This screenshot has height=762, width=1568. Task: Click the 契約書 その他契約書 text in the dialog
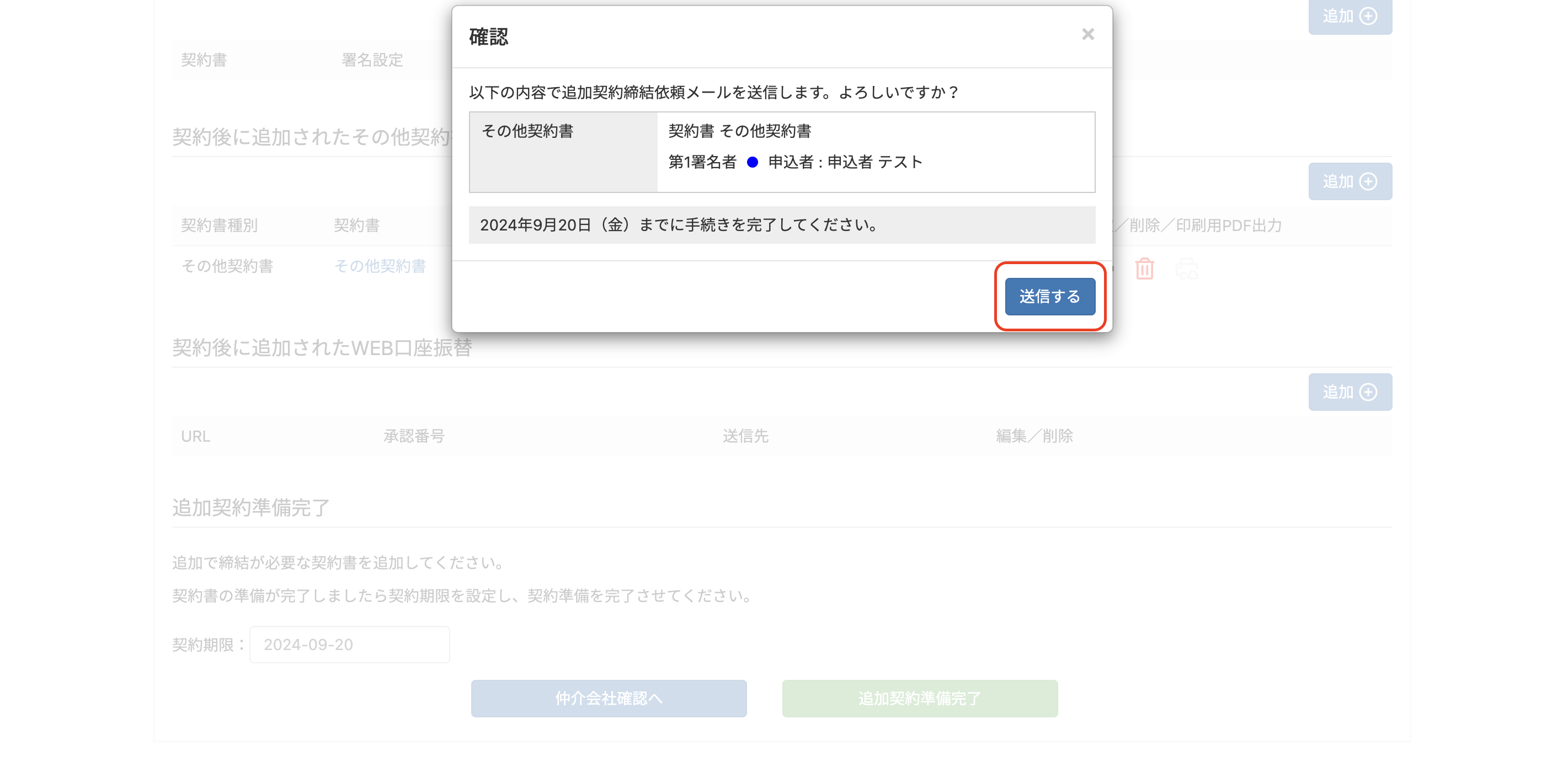739,131
